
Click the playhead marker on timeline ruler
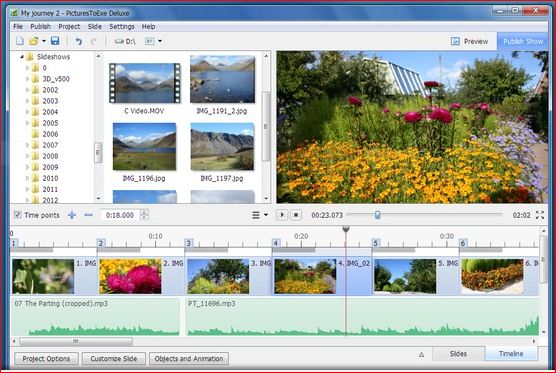(346, 229)
